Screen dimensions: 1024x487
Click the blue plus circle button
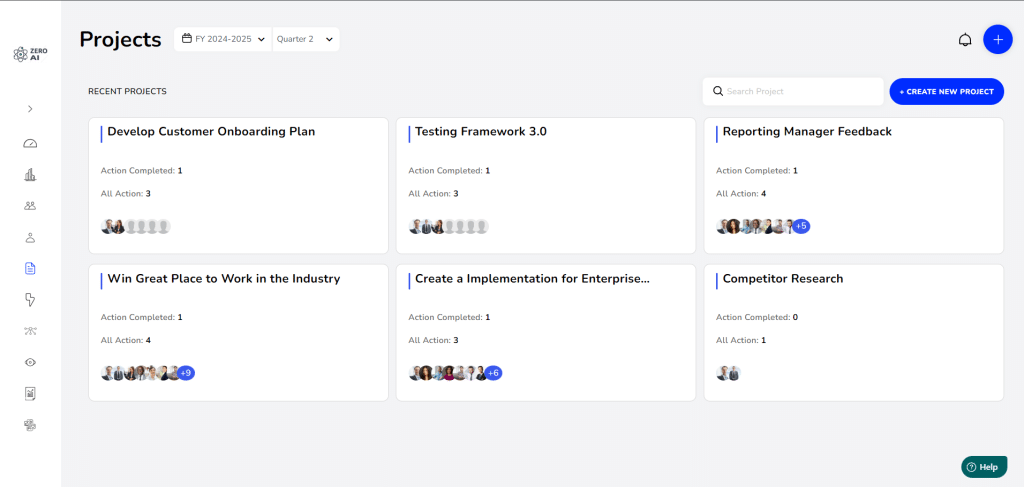point(998,40)
